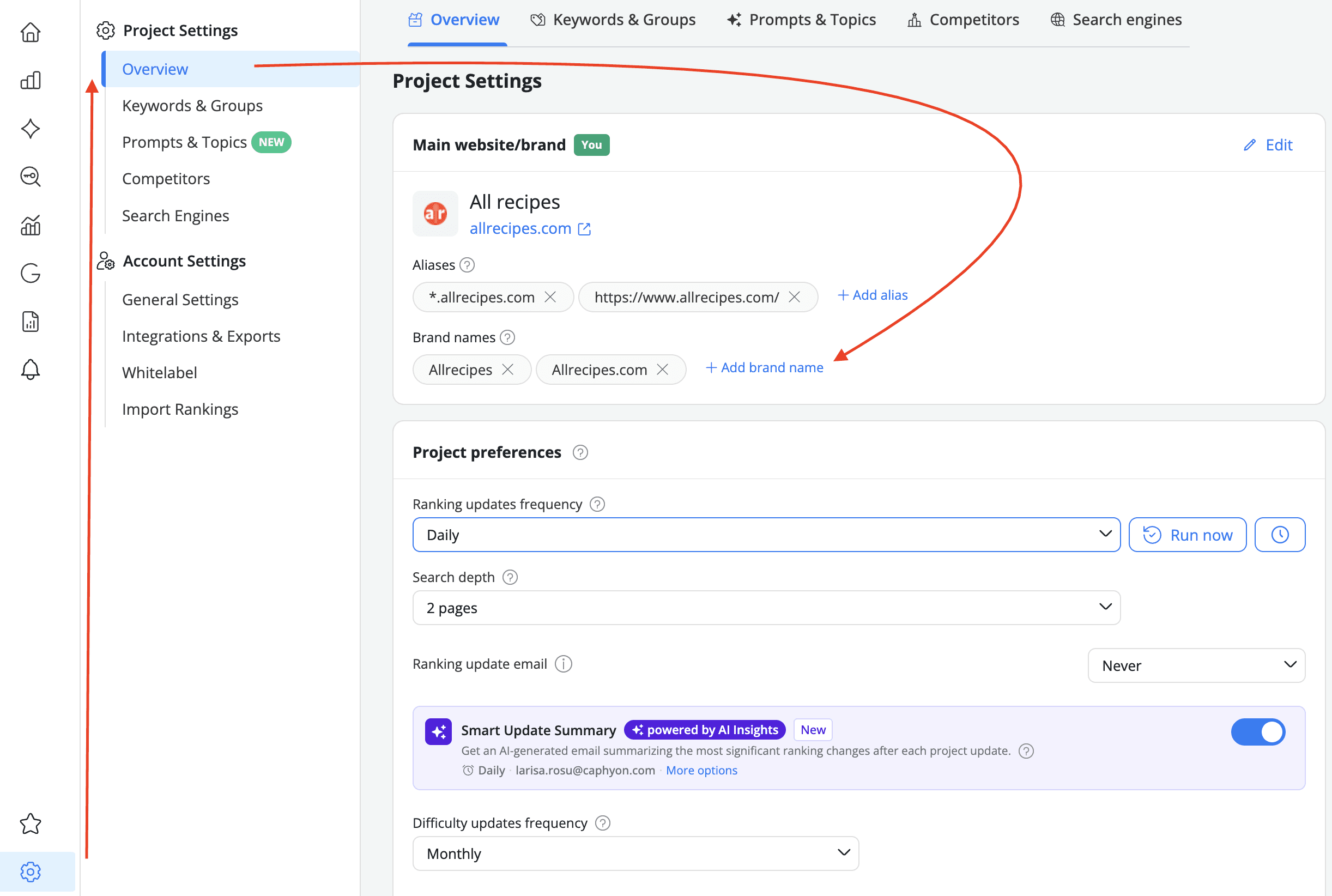The height and width of the screenshot is (896, 1332).
Task: Click the All recipes brand logo
Action: (x=435, y=214)
